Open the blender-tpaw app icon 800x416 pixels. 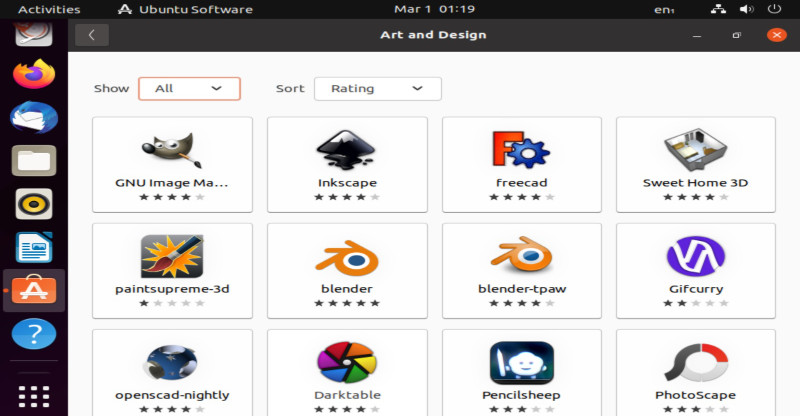click(521, 254)
